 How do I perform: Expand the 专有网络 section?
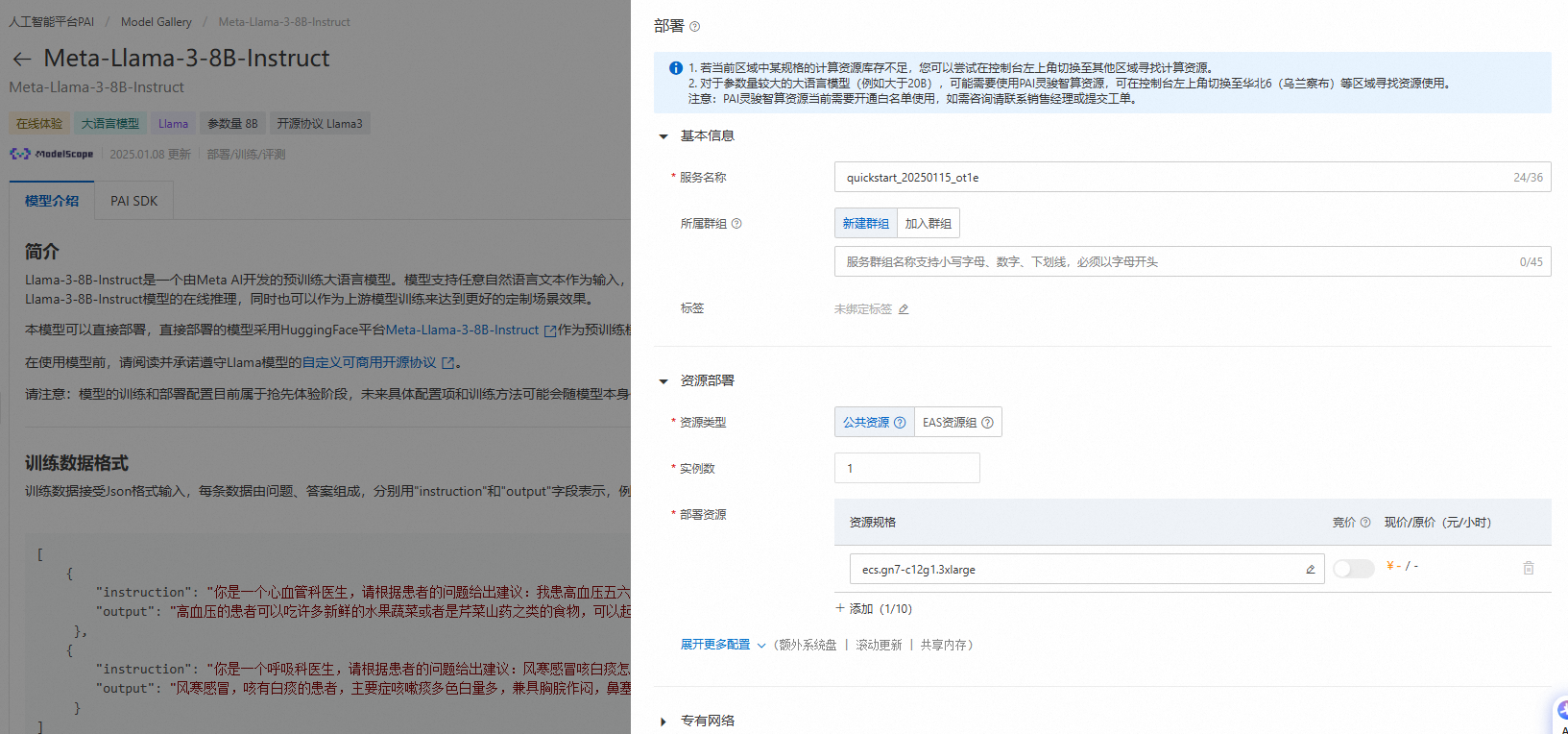[x=663, y=722]
